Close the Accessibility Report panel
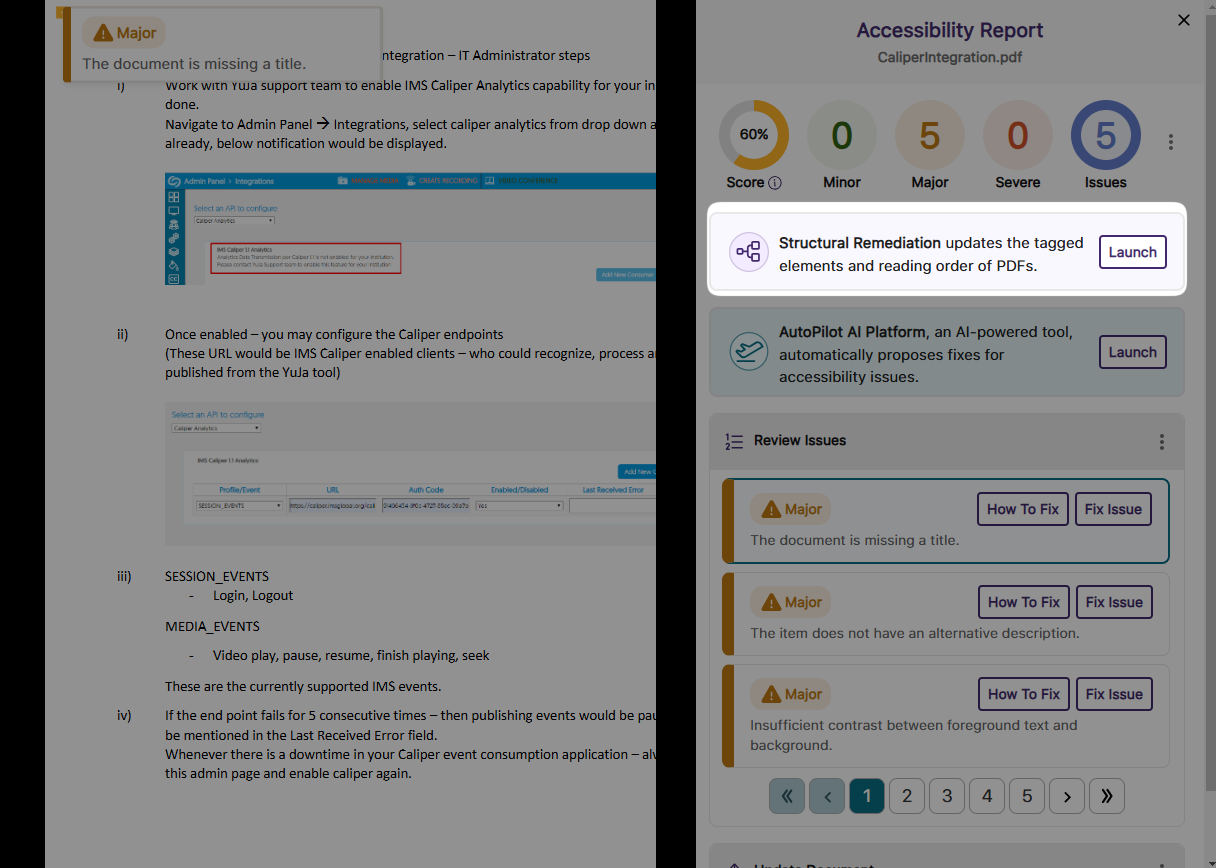1216x868 pixels. pos(1184,20)
